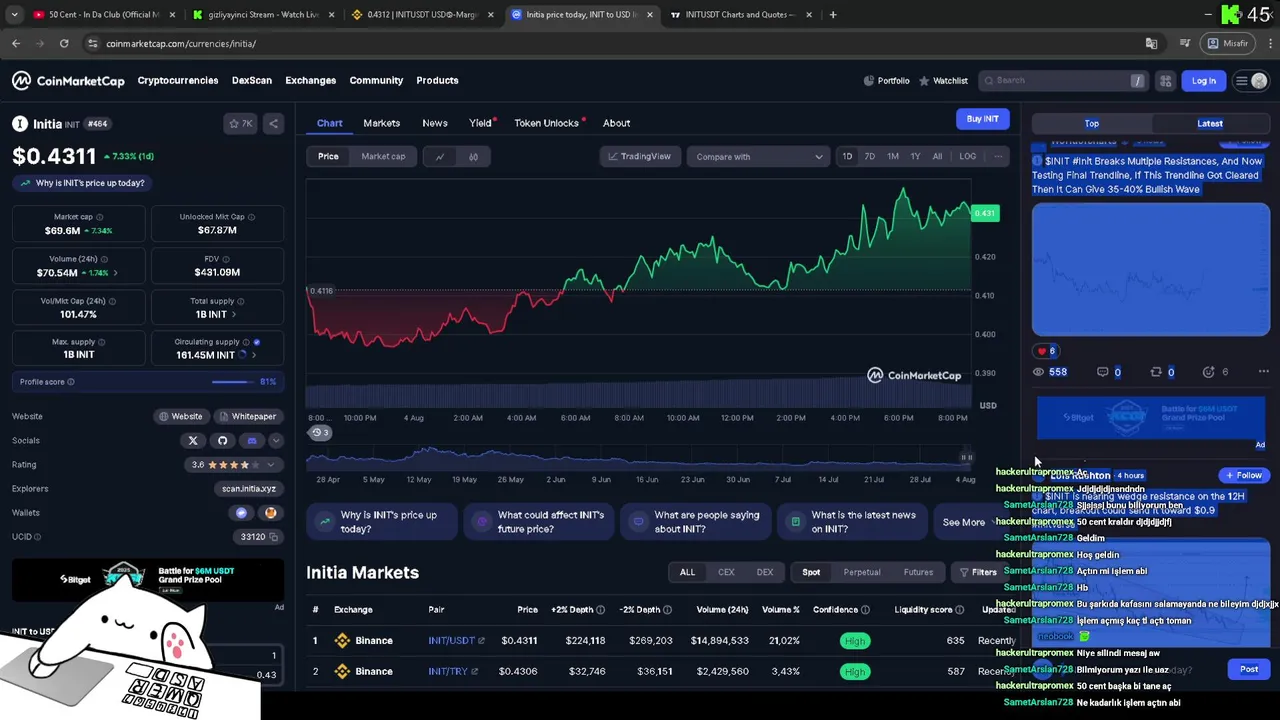The image size is (1280, 720).
Task: Open the first wallet icon in Wallets row
Action: (241, 513)
